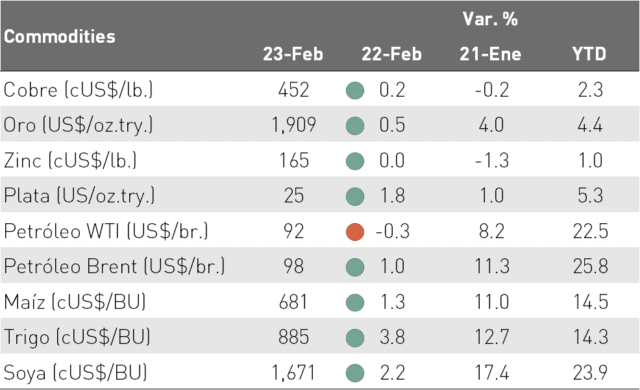Click the green dot in Trigo row
This screenshot has width=640, height=390.
click(355, 338)
